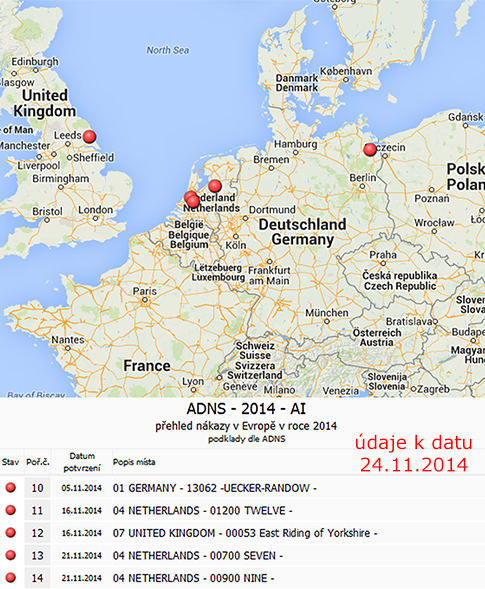
Task: Click the Bratislava label on the map
Action: point(409,322)
